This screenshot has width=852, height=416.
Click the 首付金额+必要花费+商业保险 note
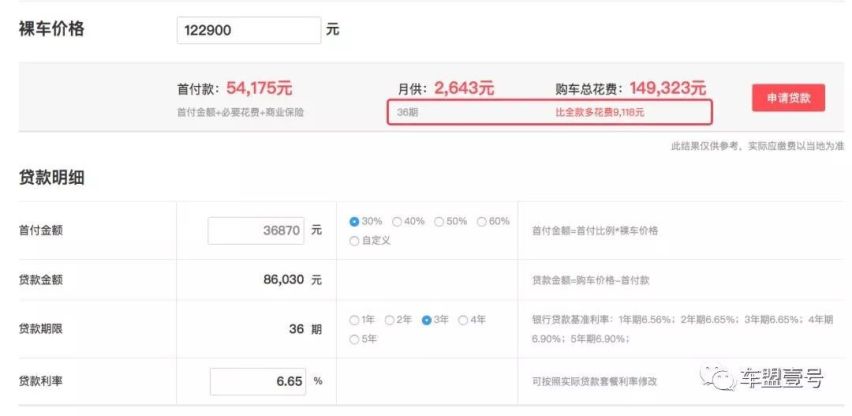[241, 113]
